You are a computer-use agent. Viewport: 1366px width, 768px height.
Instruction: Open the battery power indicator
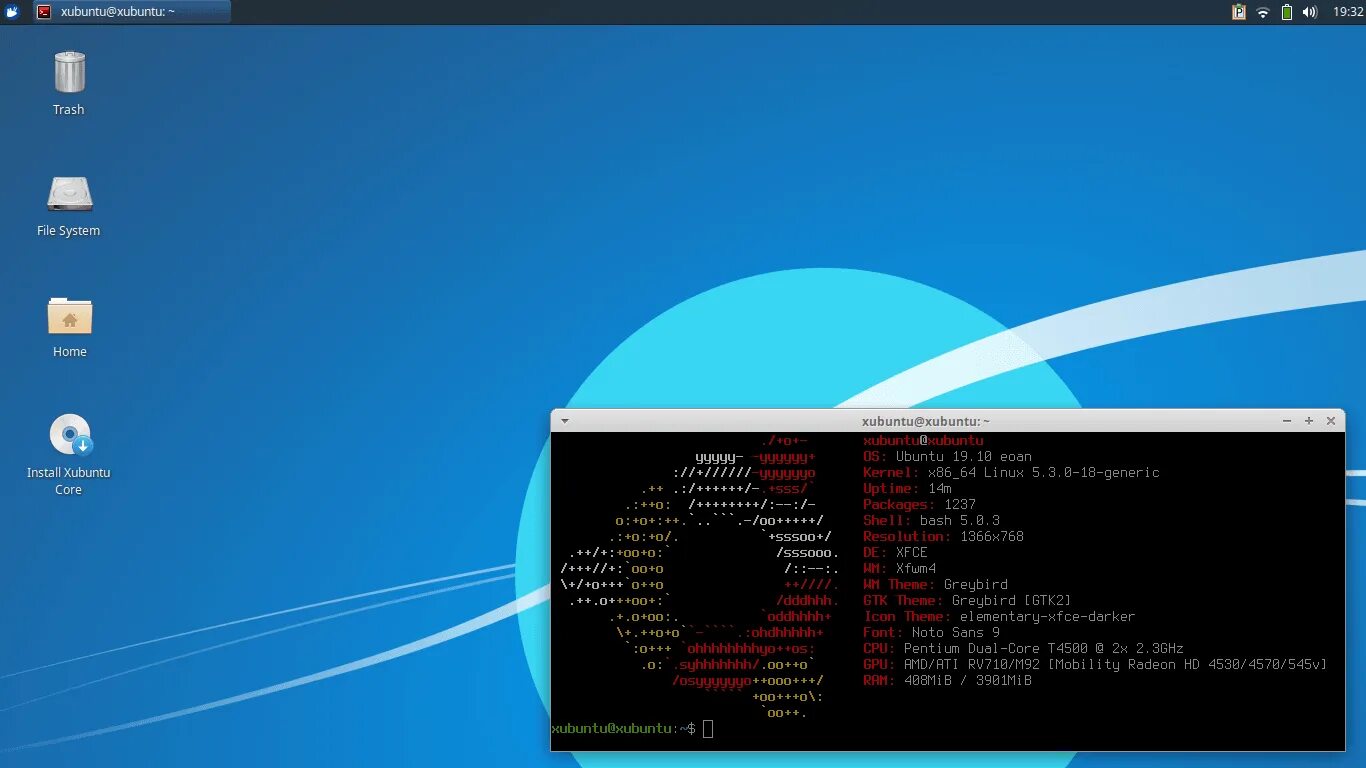pos(1287,12)
